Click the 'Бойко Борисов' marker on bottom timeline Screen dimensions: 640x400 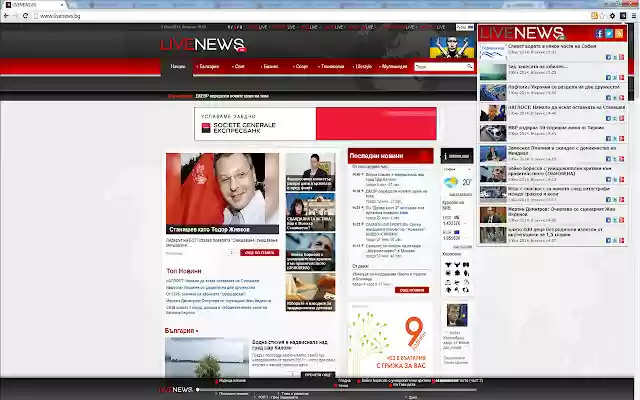tap(394, 380)
